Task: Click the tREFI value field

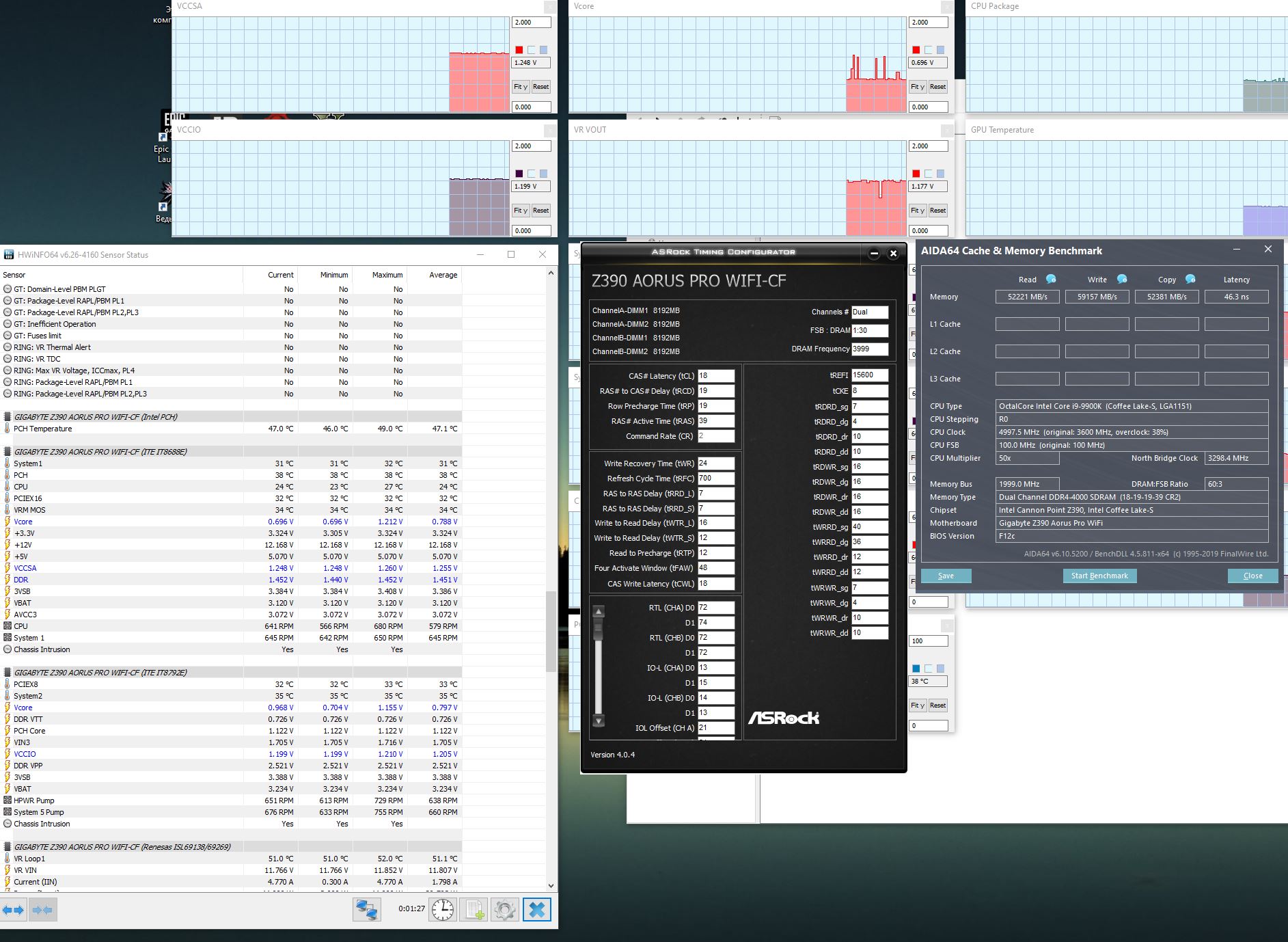Action: point(869,375)
